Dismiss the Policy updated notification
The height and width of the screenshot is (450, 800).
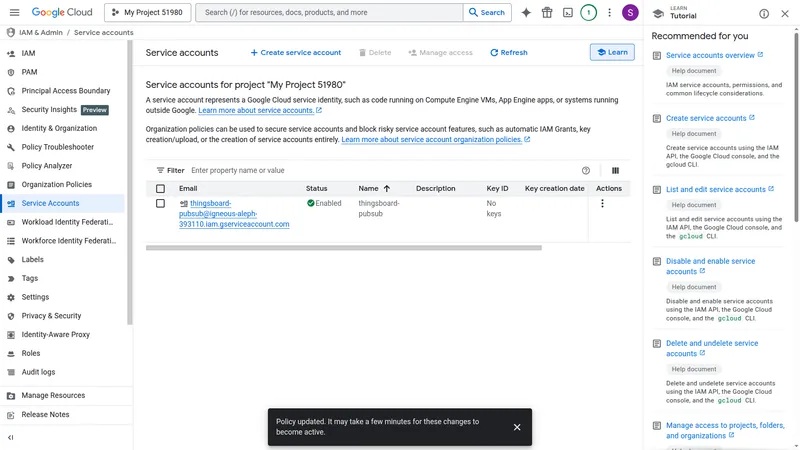pos(517,427)
